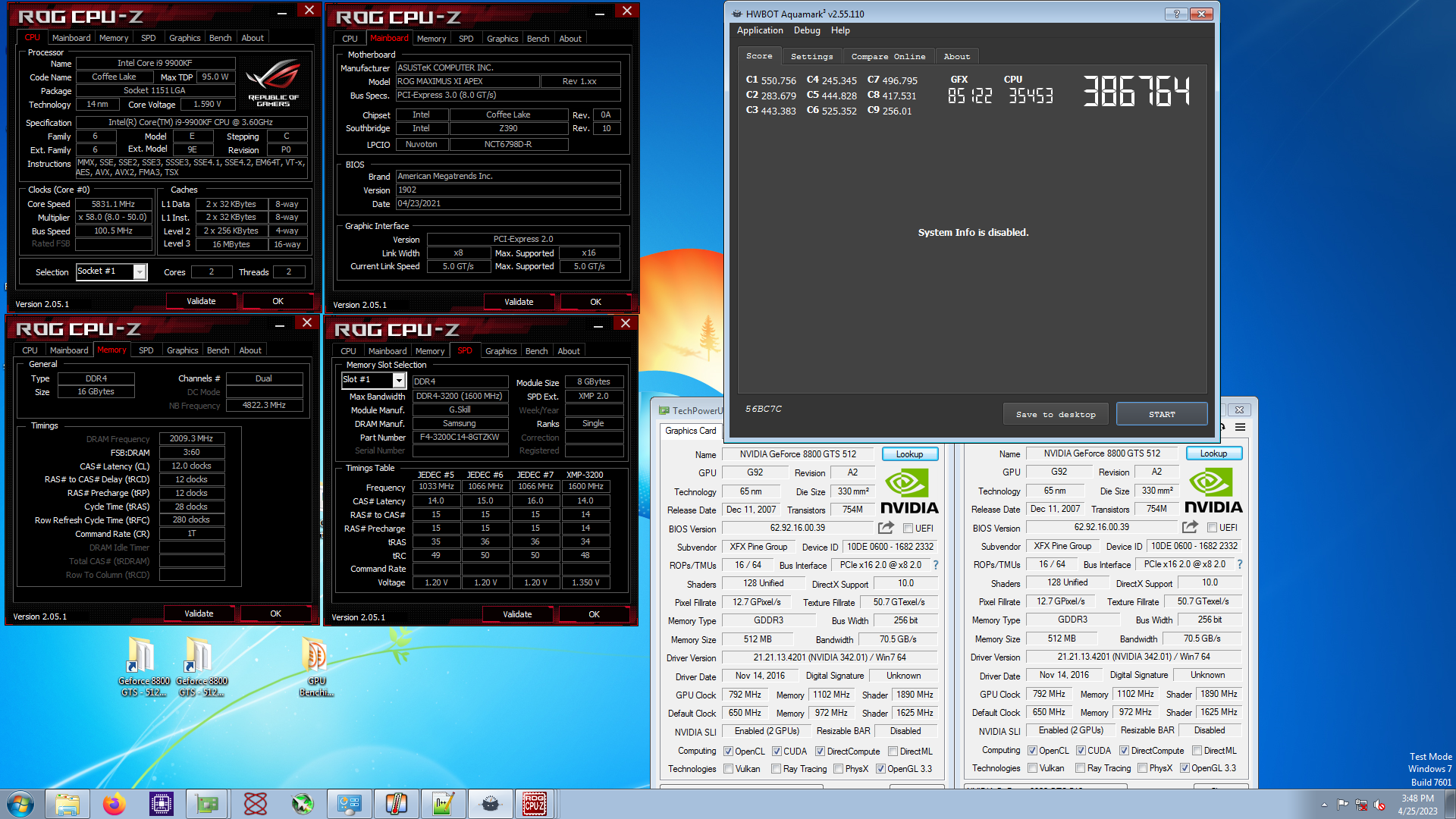Image resolution: width=1456 pixels, height=819 pixels.
Task: Launch Firefox from the taskbar
Action: point(115,804)
